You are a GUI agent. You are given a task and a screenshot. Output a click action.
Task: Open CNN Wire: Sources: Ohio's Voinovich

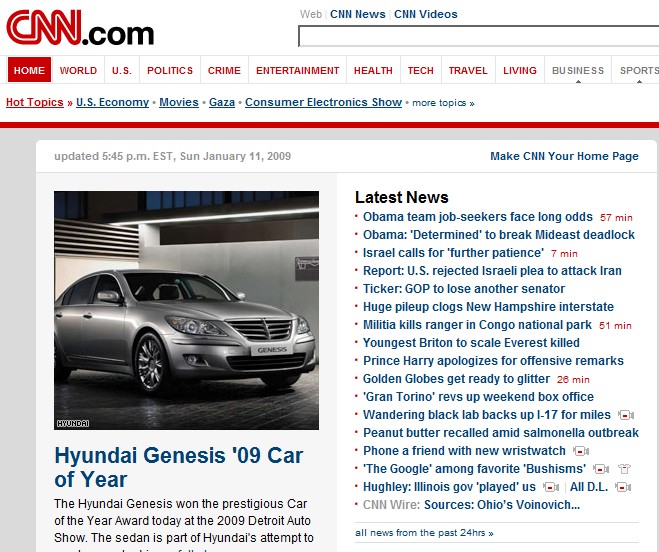coord(471,505)
